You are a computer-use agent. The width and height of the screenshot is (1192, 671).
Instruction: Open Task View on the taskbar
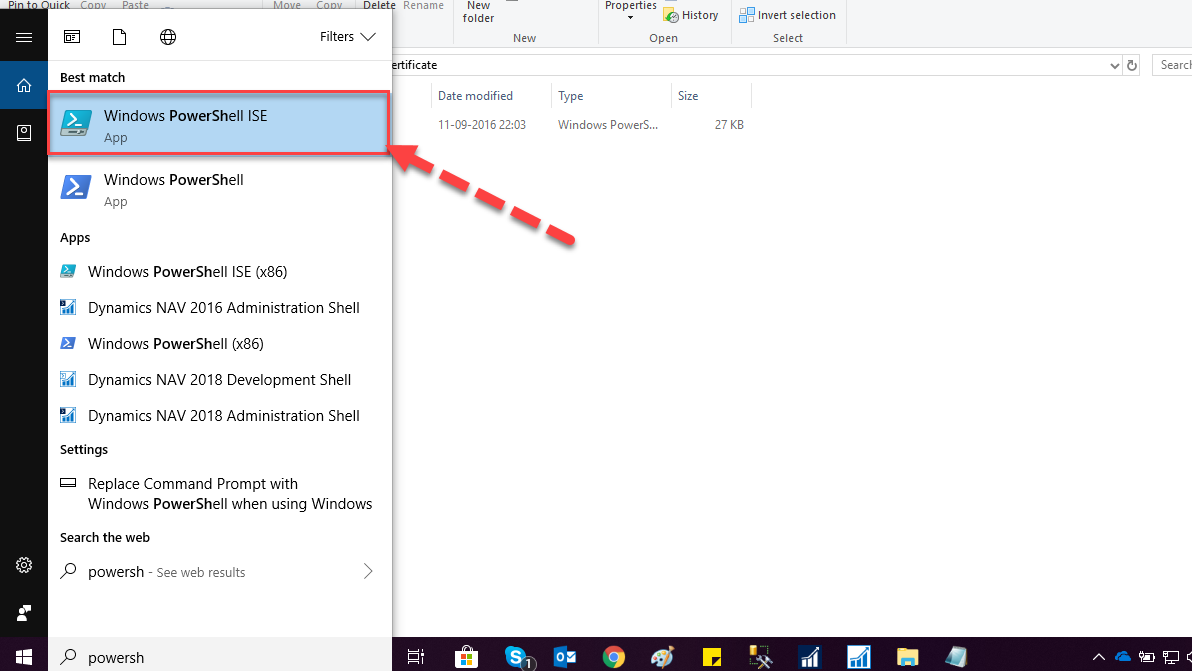click(x=416, y=657)
